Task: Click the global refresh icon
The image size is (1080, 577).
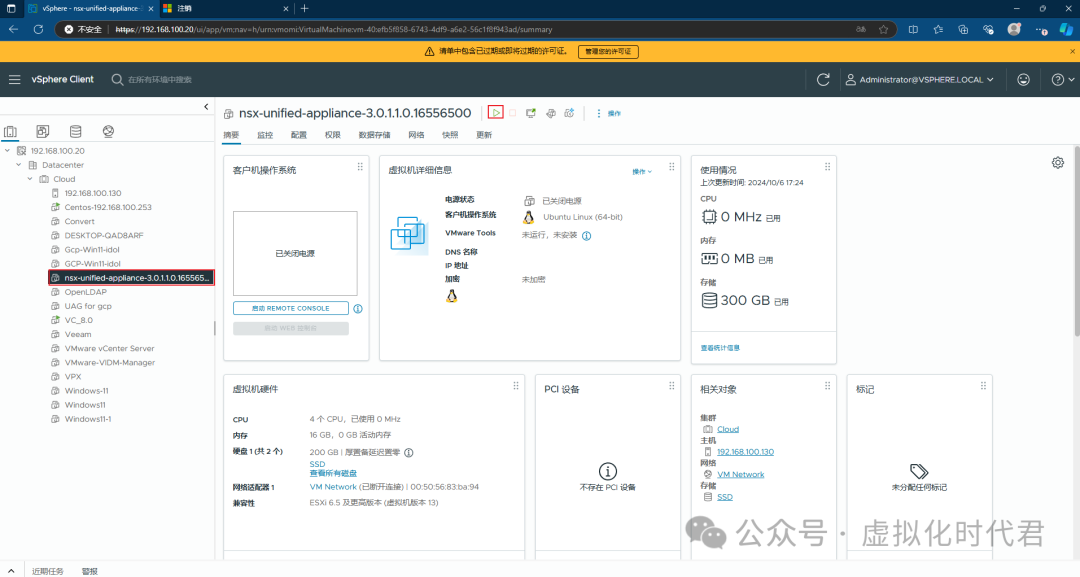Action: pos(823,79)
